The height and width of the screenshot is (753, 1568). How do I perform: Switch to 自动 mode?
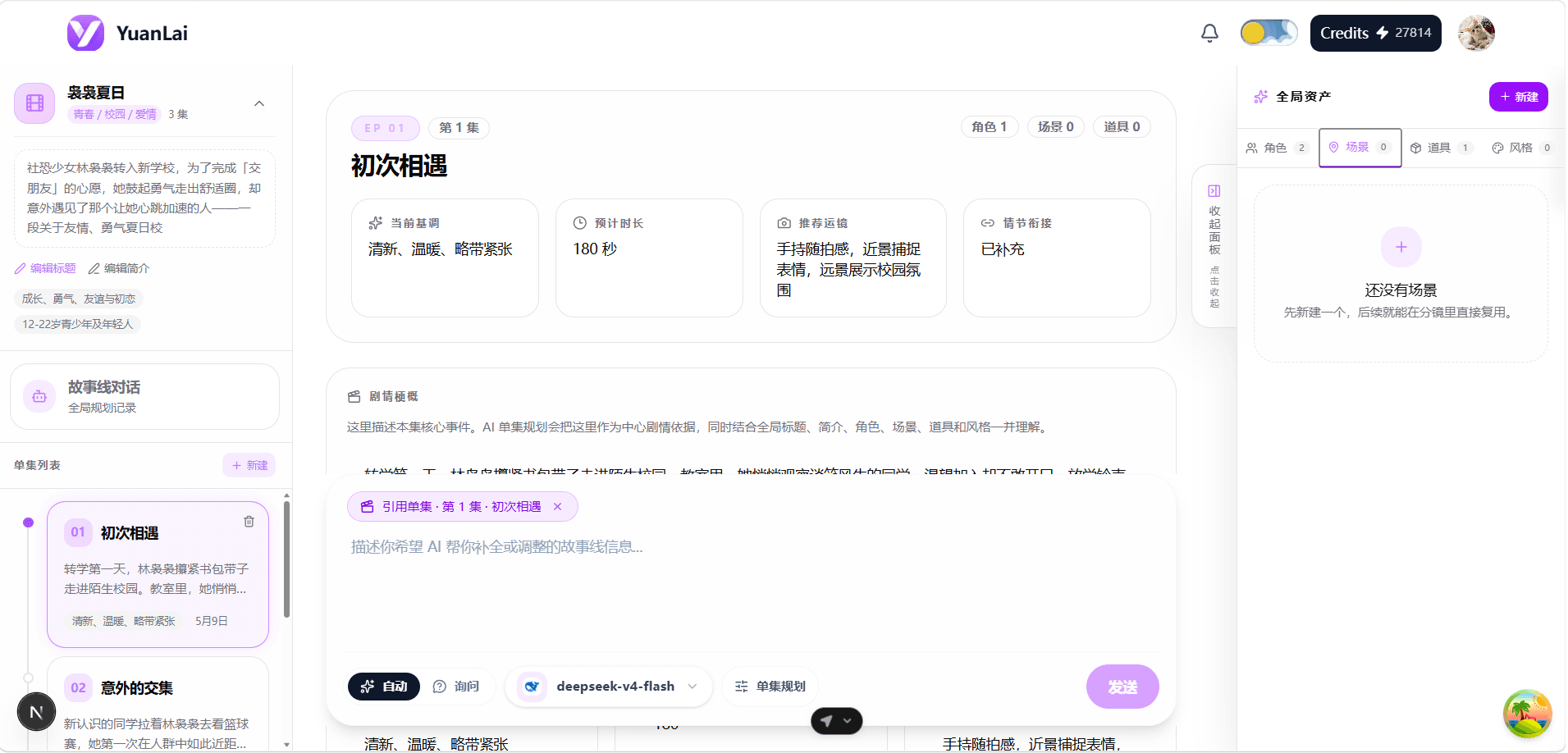pos(384,687)
